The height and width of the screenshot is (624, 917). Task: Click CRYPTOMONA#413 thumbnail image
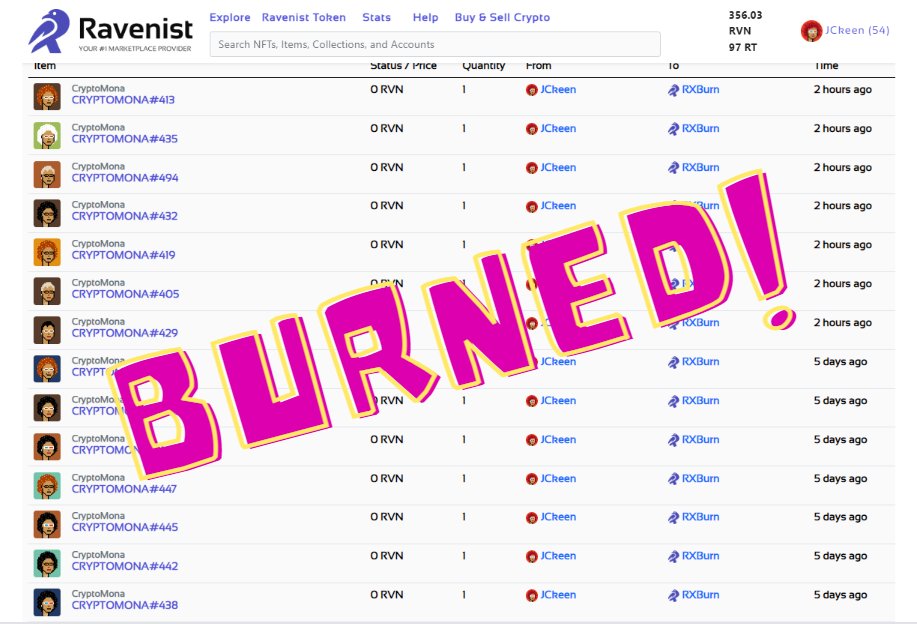(47, 96)
